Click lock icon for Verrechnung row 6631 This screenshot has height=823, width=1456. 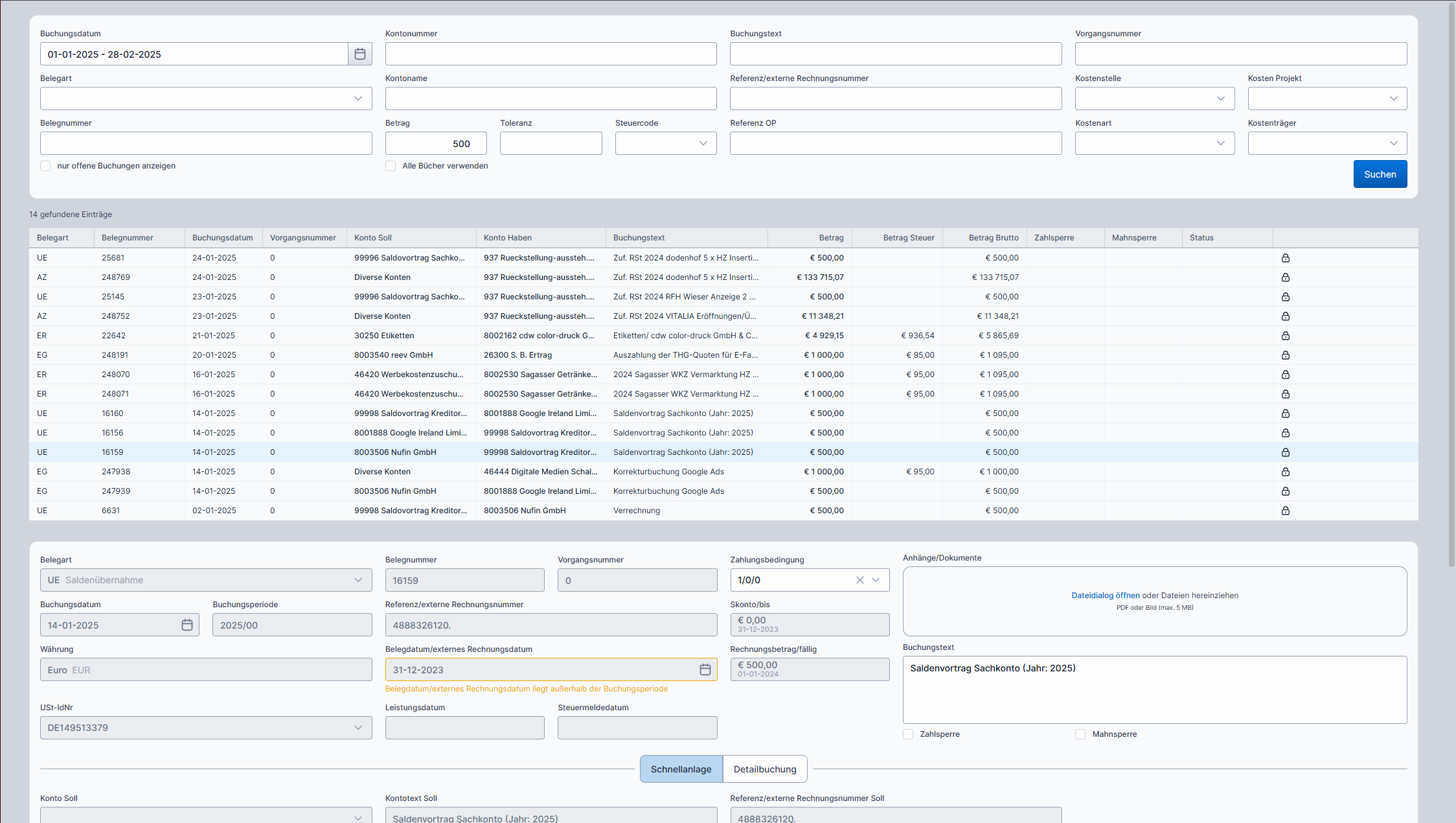[x=1286, y=511]
